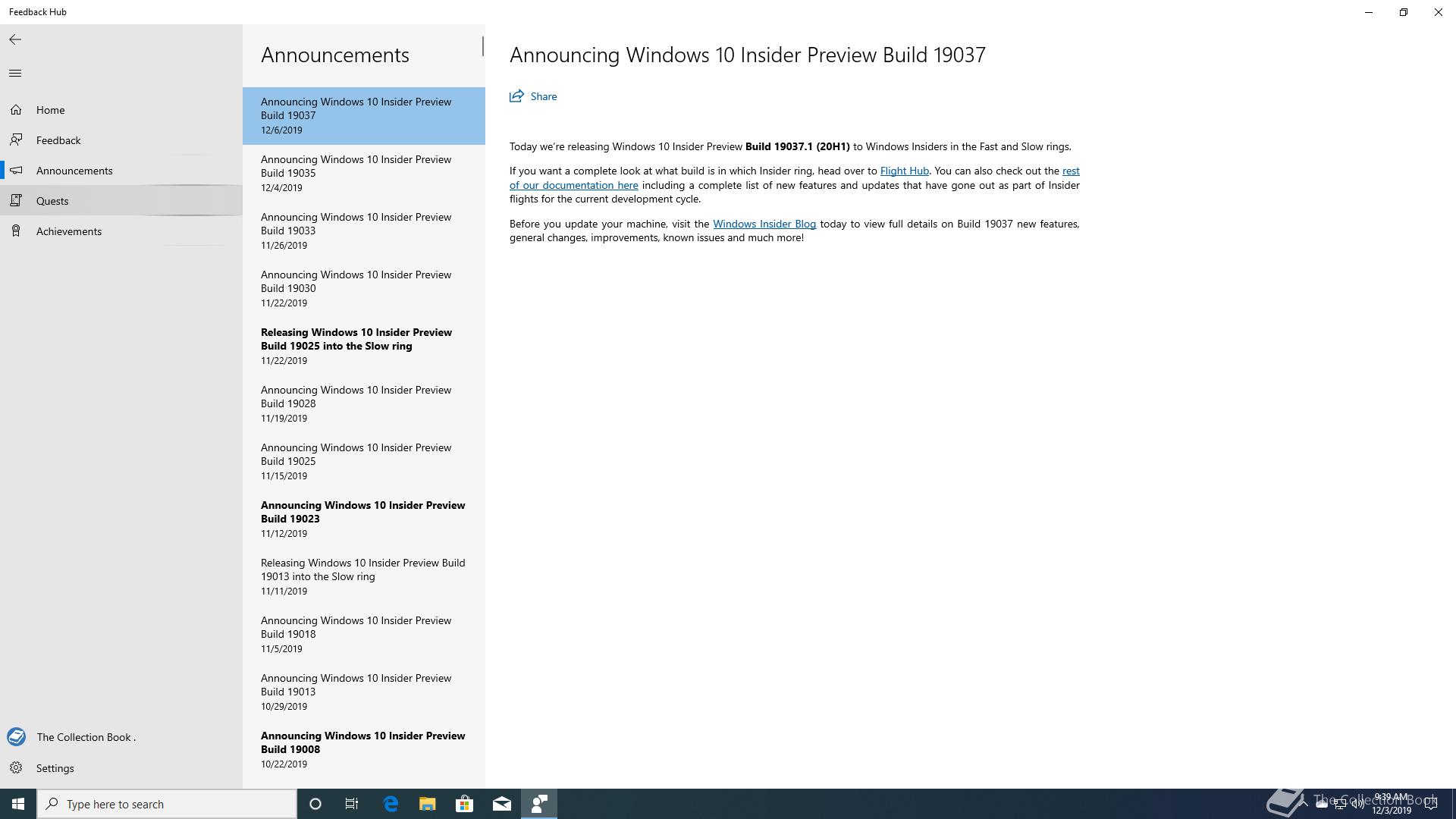Open Feedback navigation item
The height and width of the screenshot is (819, 1456).
(121, 140)
